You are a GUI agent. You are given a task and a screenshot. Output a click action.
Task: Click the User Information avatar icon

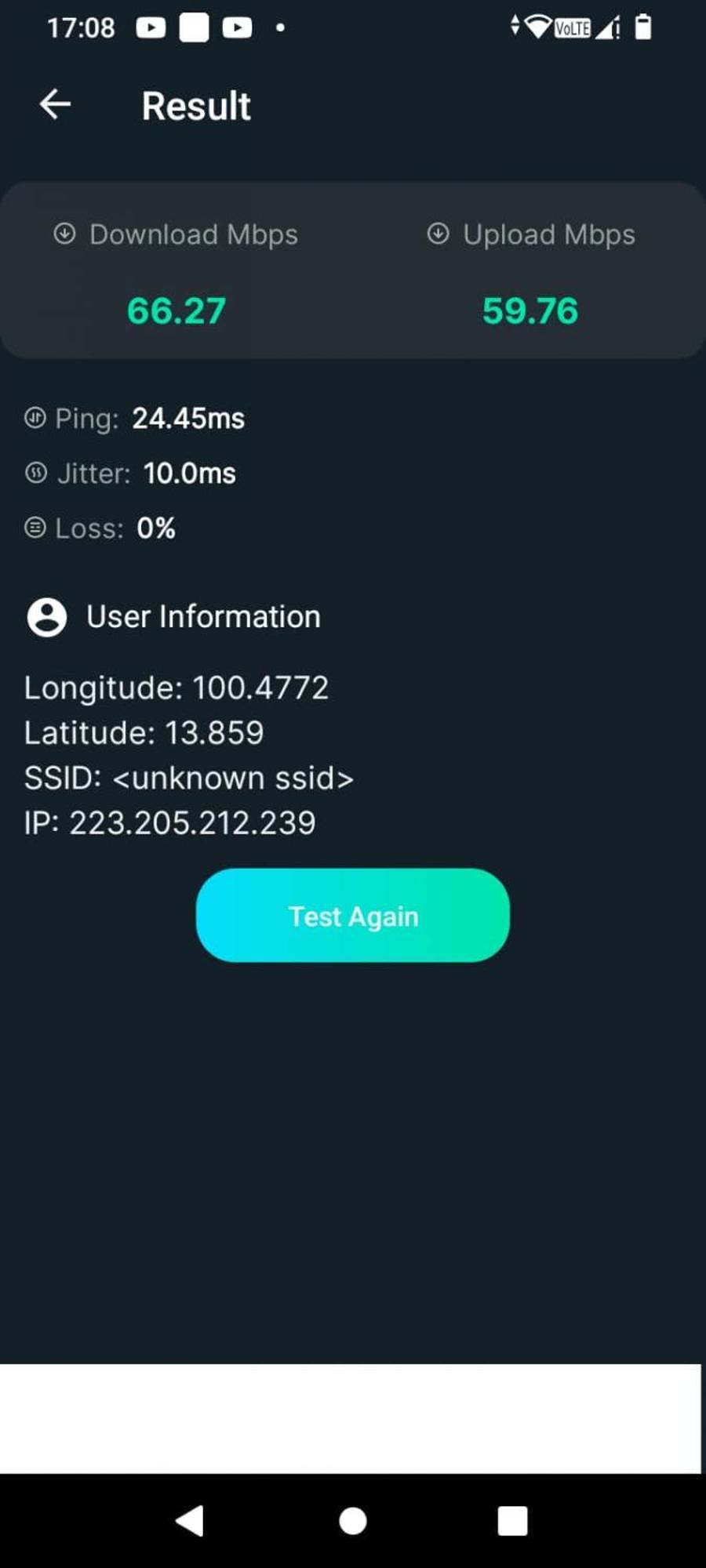(x=47, y=617)
